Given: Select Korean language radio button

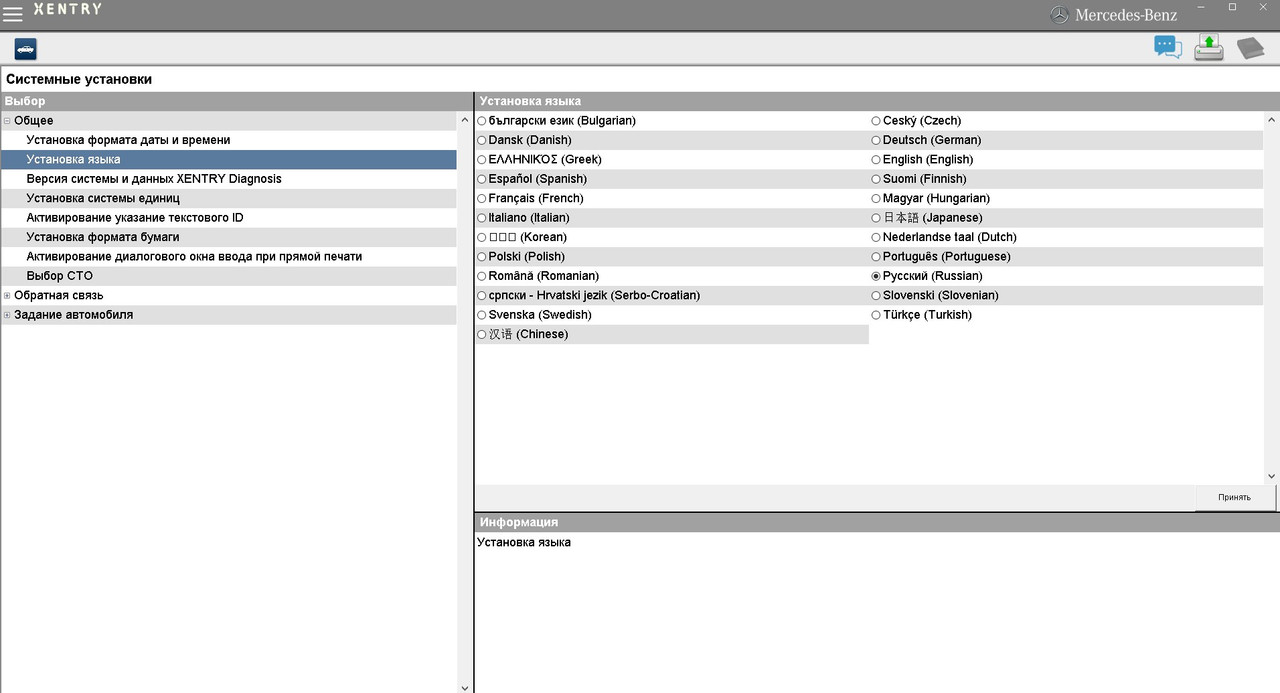Looking at the screenshot, I should click(x=482, y=237).
